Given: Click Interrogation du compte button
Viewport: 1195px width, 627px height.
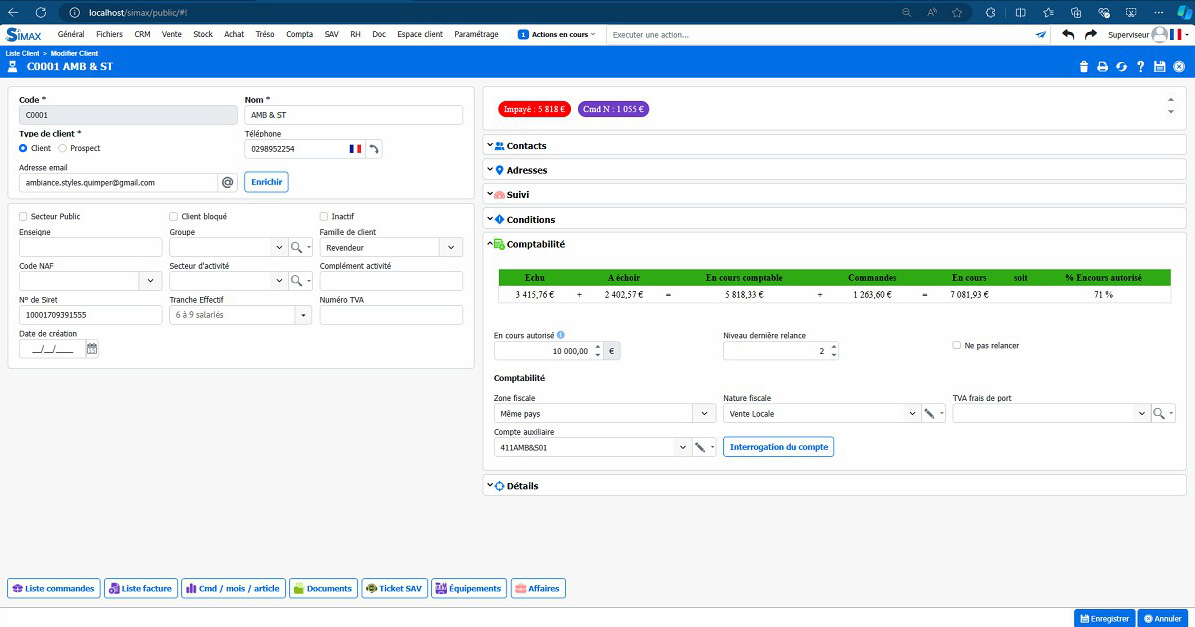Looking at the screenshot, I should pyautogui.click(x=778, y=447).
